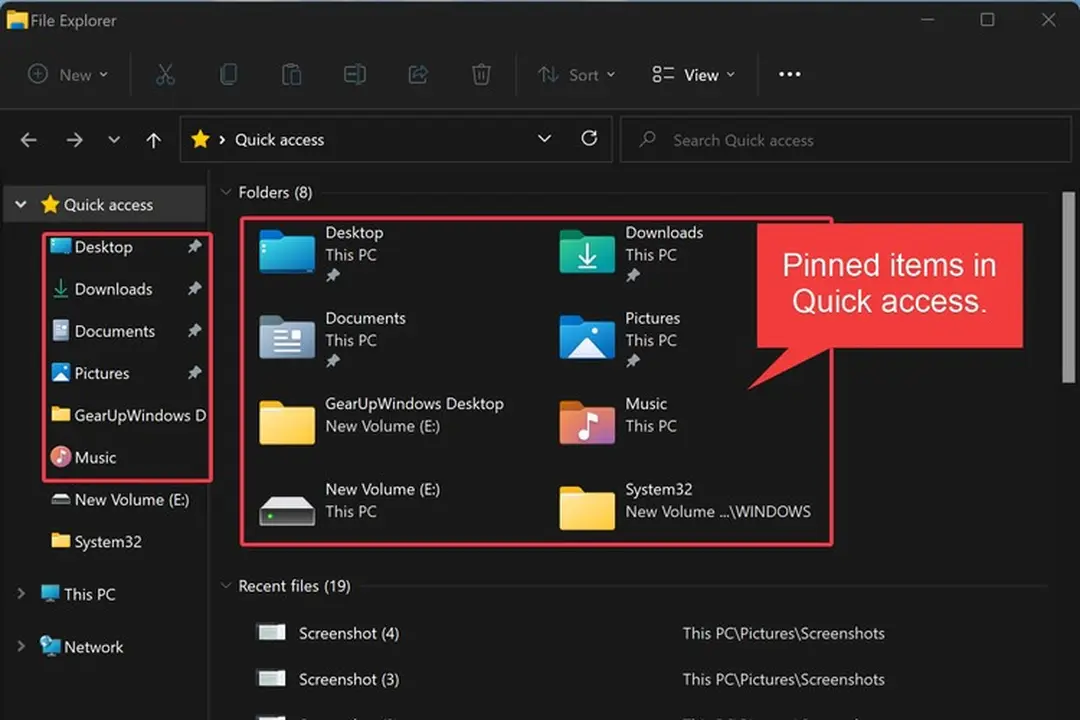
Task: Paste from clipboard using the Paste icon
Action: pyautogui.click(x=291, y=74)
